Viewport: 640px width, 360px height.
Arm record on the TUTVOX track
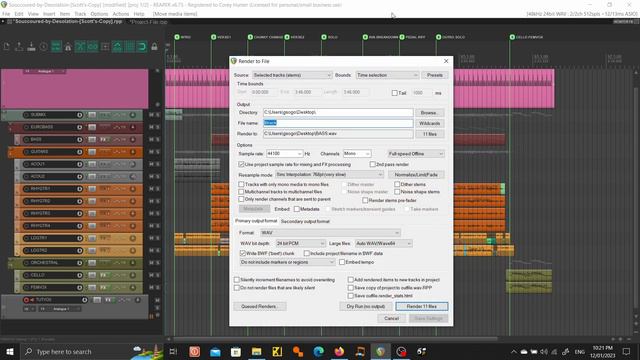[26, 300]
